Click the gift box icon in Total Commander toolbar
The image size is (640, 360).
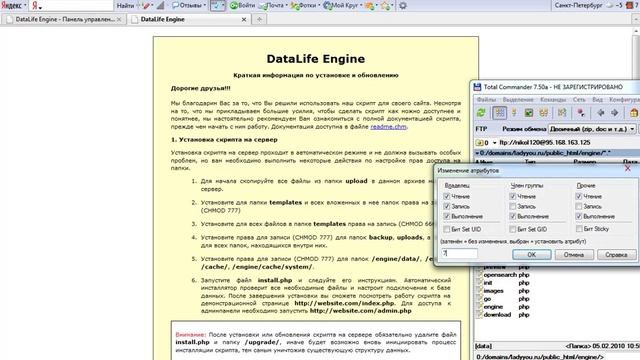(x=634, y=113)
